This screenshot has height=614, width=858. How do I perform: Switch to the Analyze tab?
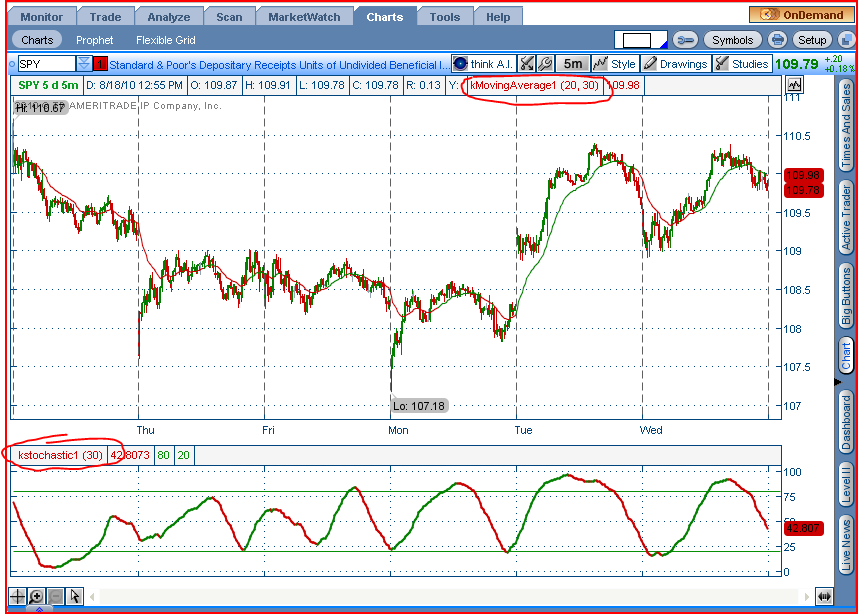click(x=169, y=16)
